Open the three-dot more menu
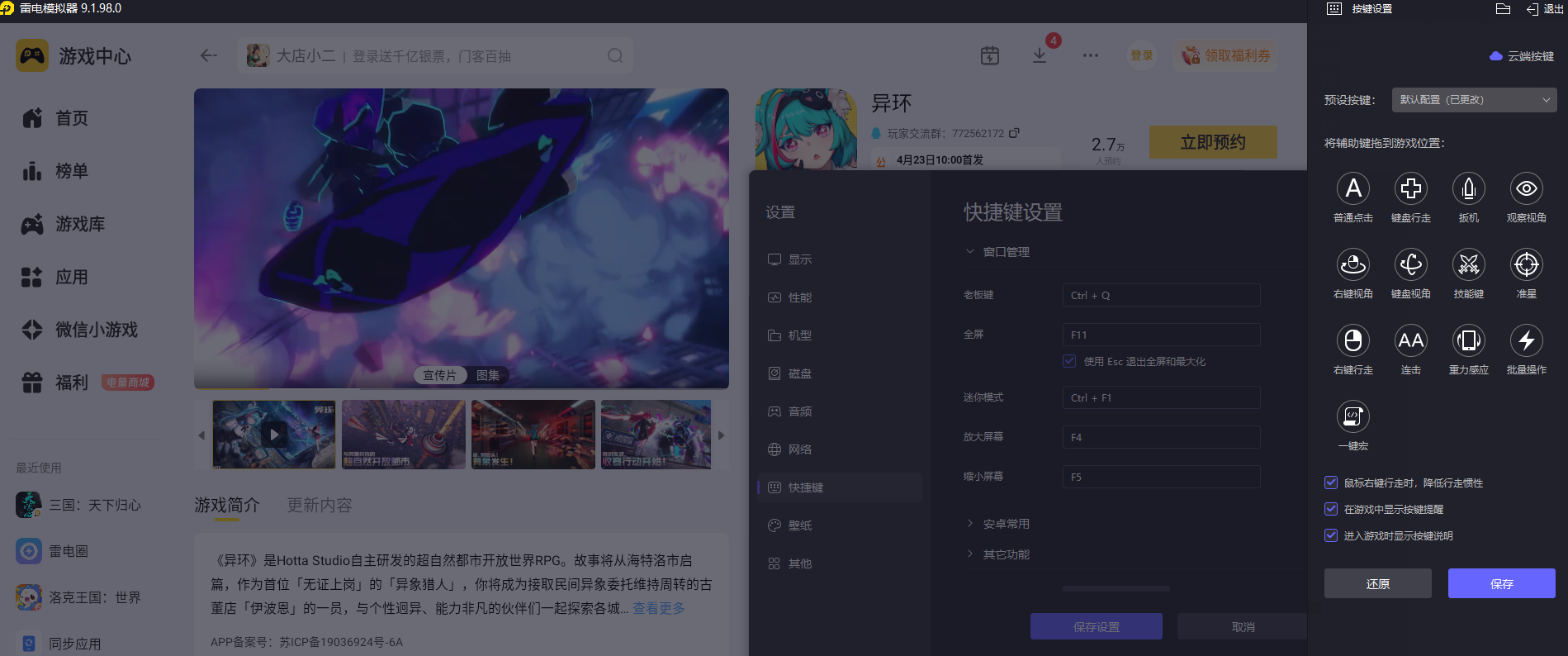Viewport: 1568px width, 656px height. pos(1091,55)
